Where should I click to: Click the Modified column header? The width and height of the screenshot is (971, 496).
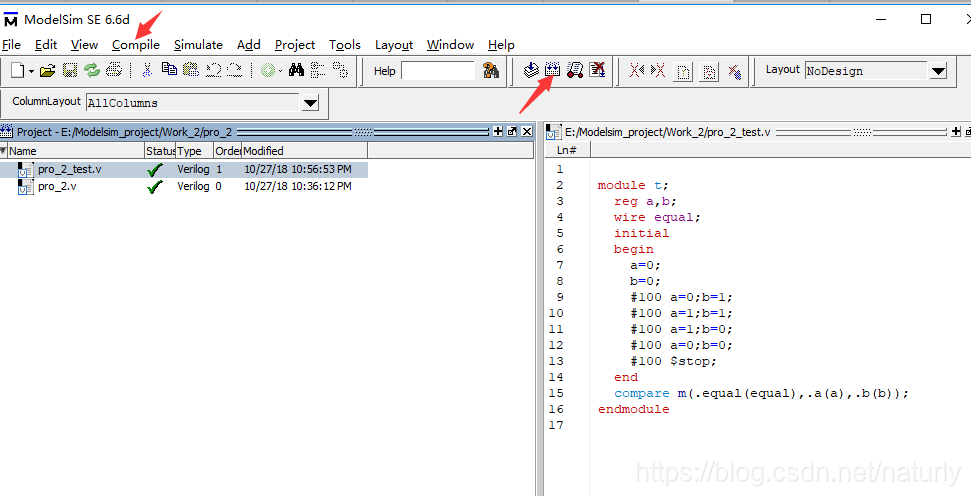[x=305, y=150]
